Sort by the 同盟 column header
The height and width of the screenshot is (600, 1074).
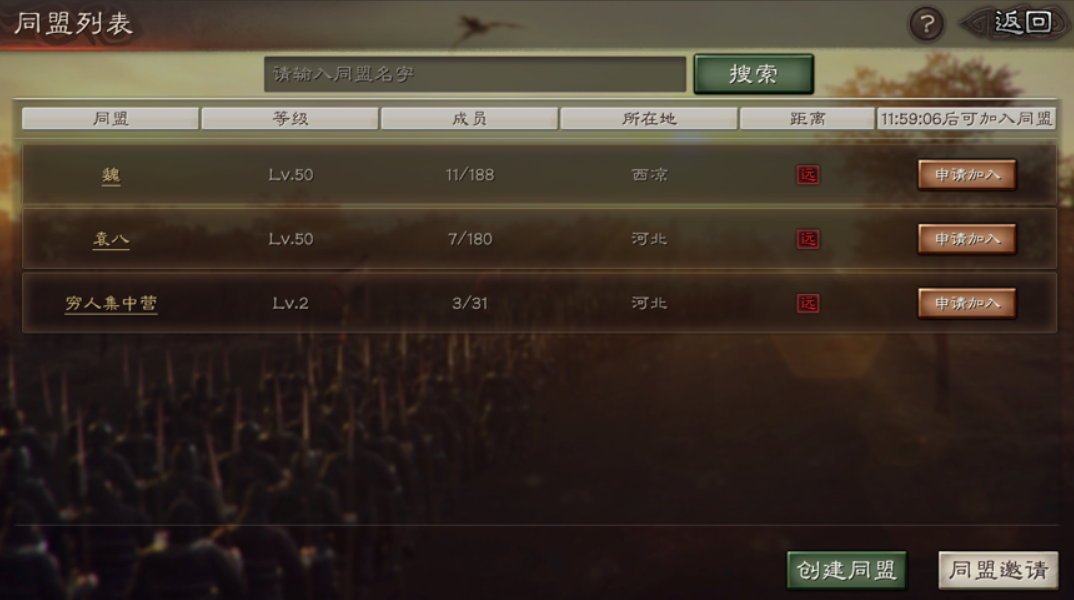pyautogui.click(x=110, y=118)
